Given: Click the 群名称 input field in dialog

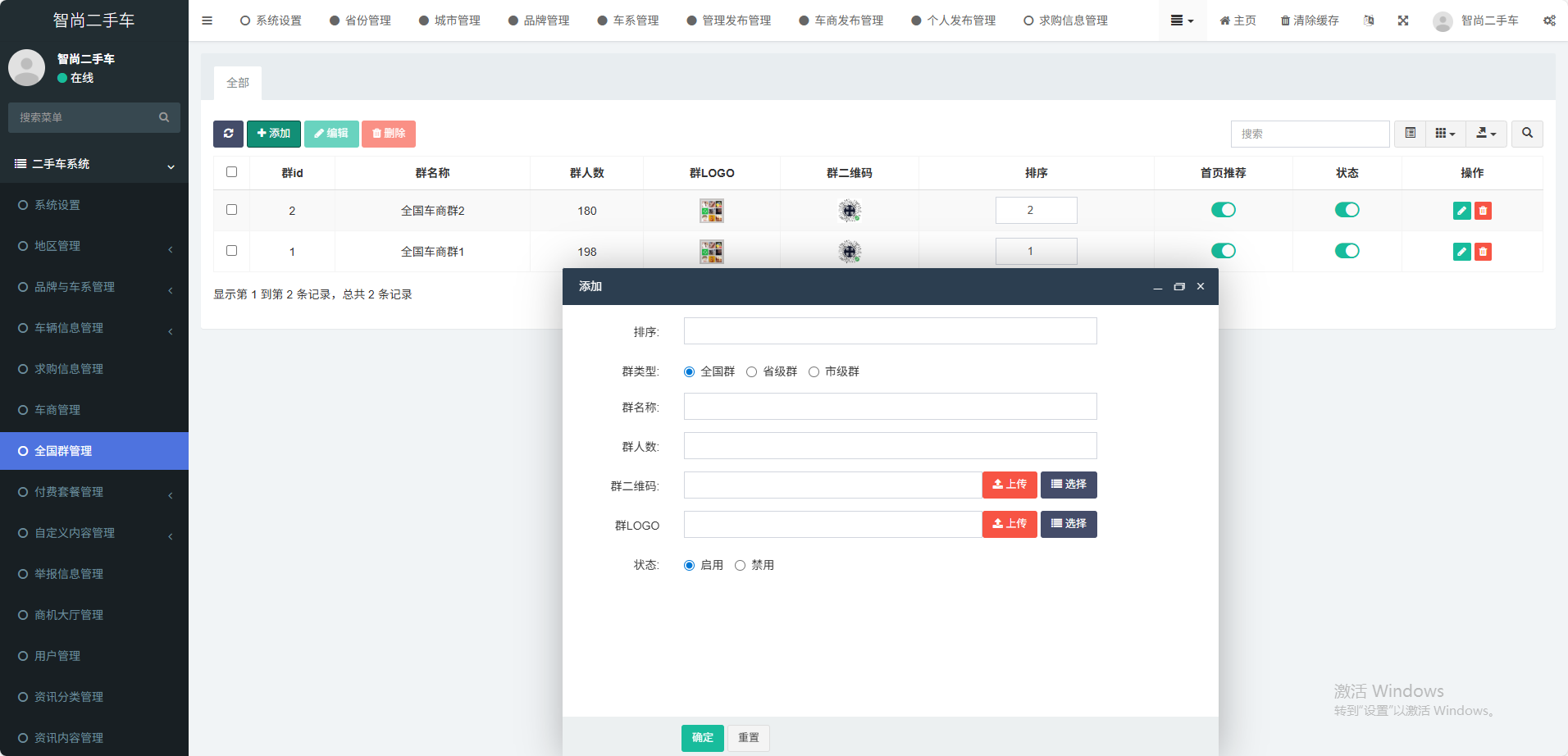Looking at the screenshot, I should [x=890, y=407].
